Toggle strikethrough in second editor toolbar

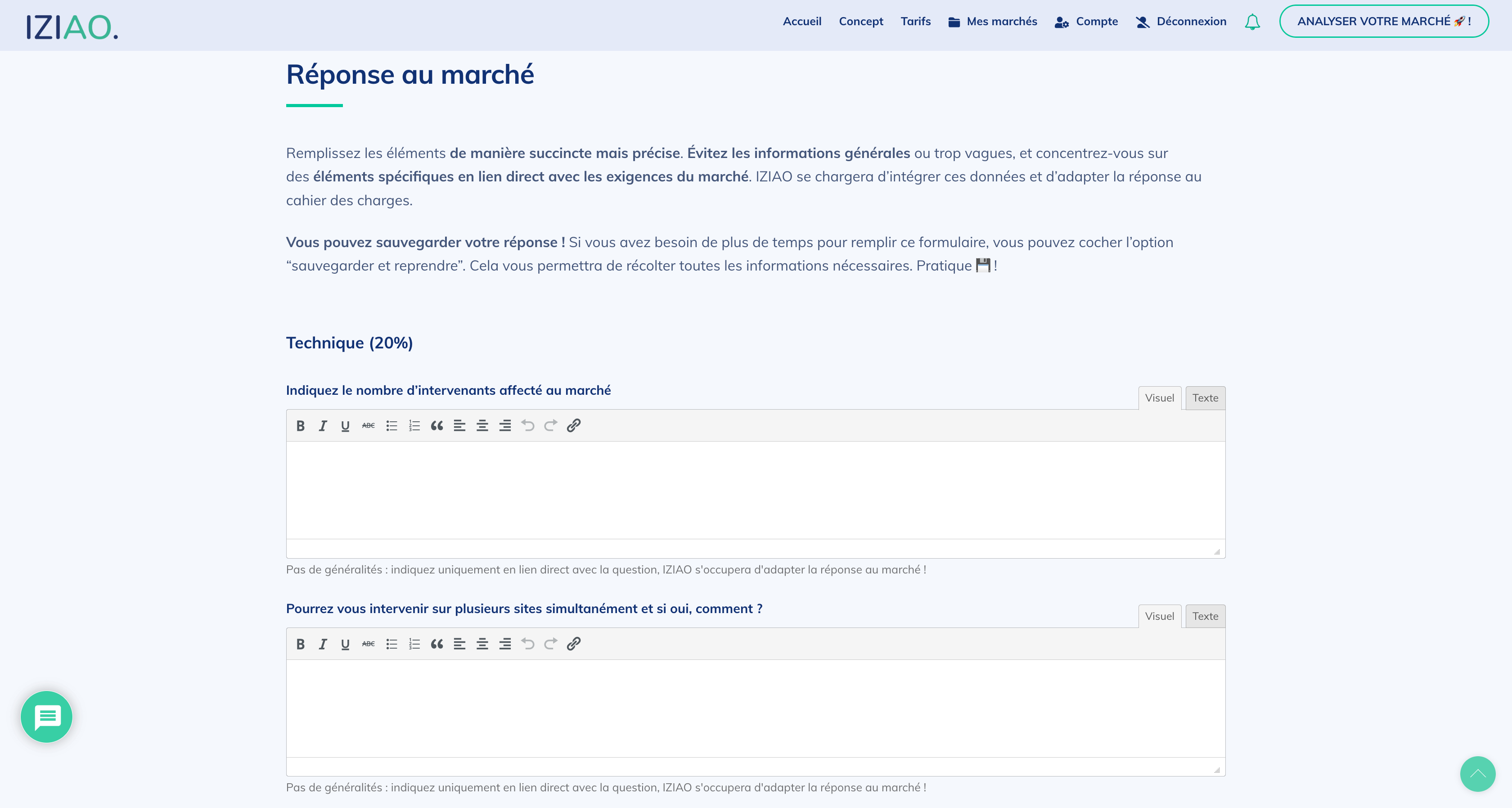point(368,644)
